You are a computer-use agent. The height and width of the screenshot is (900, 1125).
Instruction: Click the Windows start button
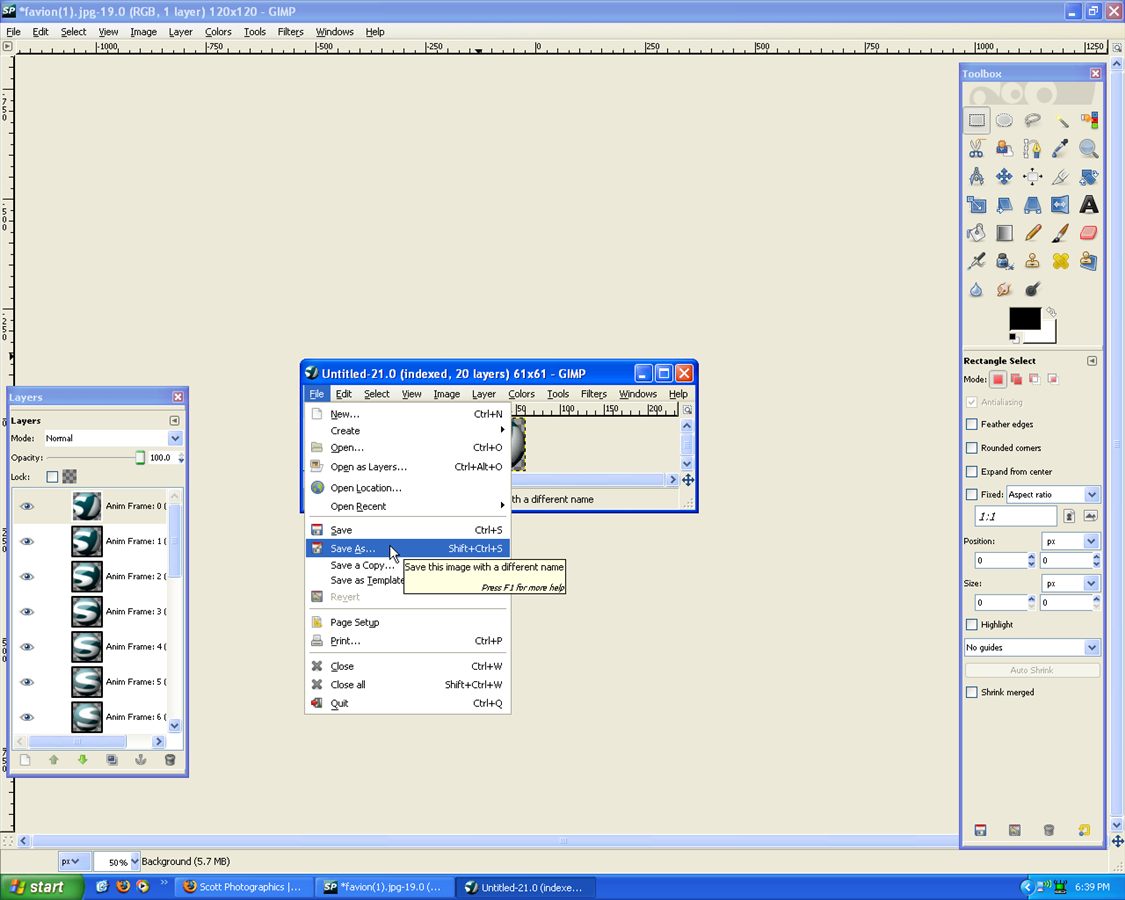(41, 887)
